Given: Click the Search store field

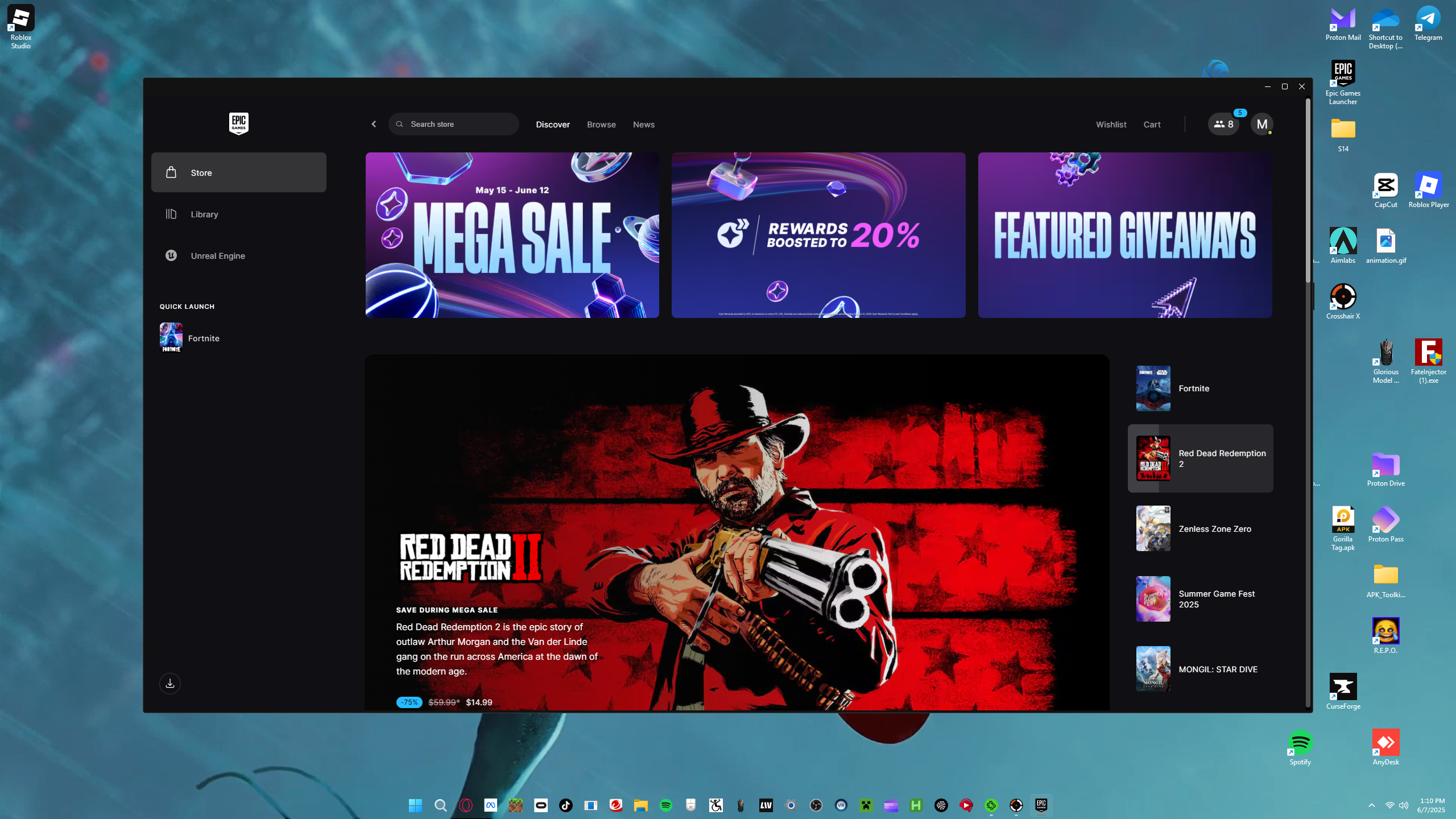Looking at the screenshot, I should [x=454, y=124].
